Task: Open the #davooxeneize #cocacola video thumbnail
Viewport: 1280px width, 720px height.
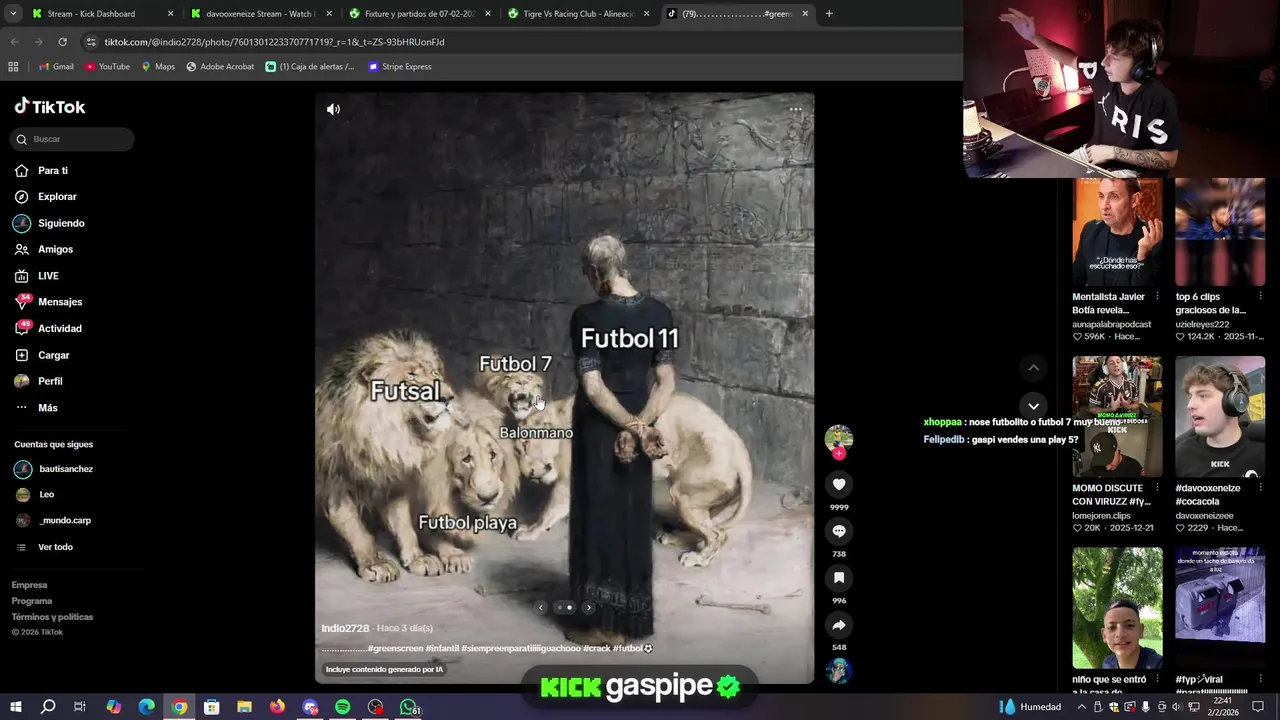Action: pyautogui.click(x=1220, y=416)
